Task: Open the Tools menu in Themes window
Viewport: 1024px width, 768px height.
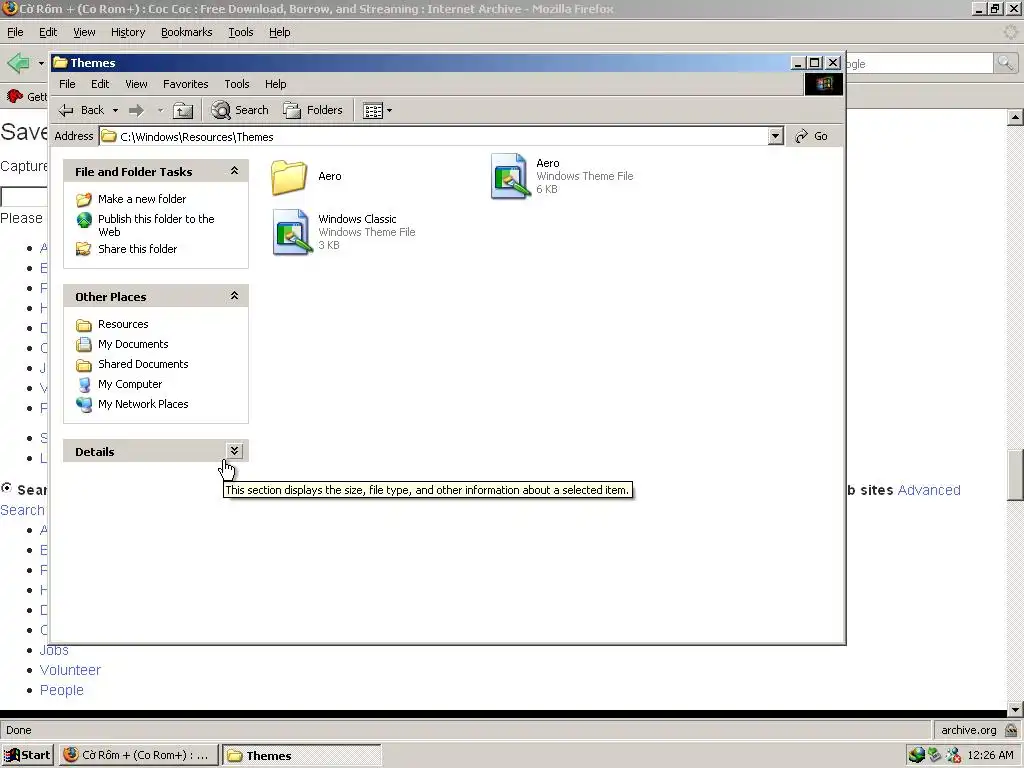Action: (236, 84)
